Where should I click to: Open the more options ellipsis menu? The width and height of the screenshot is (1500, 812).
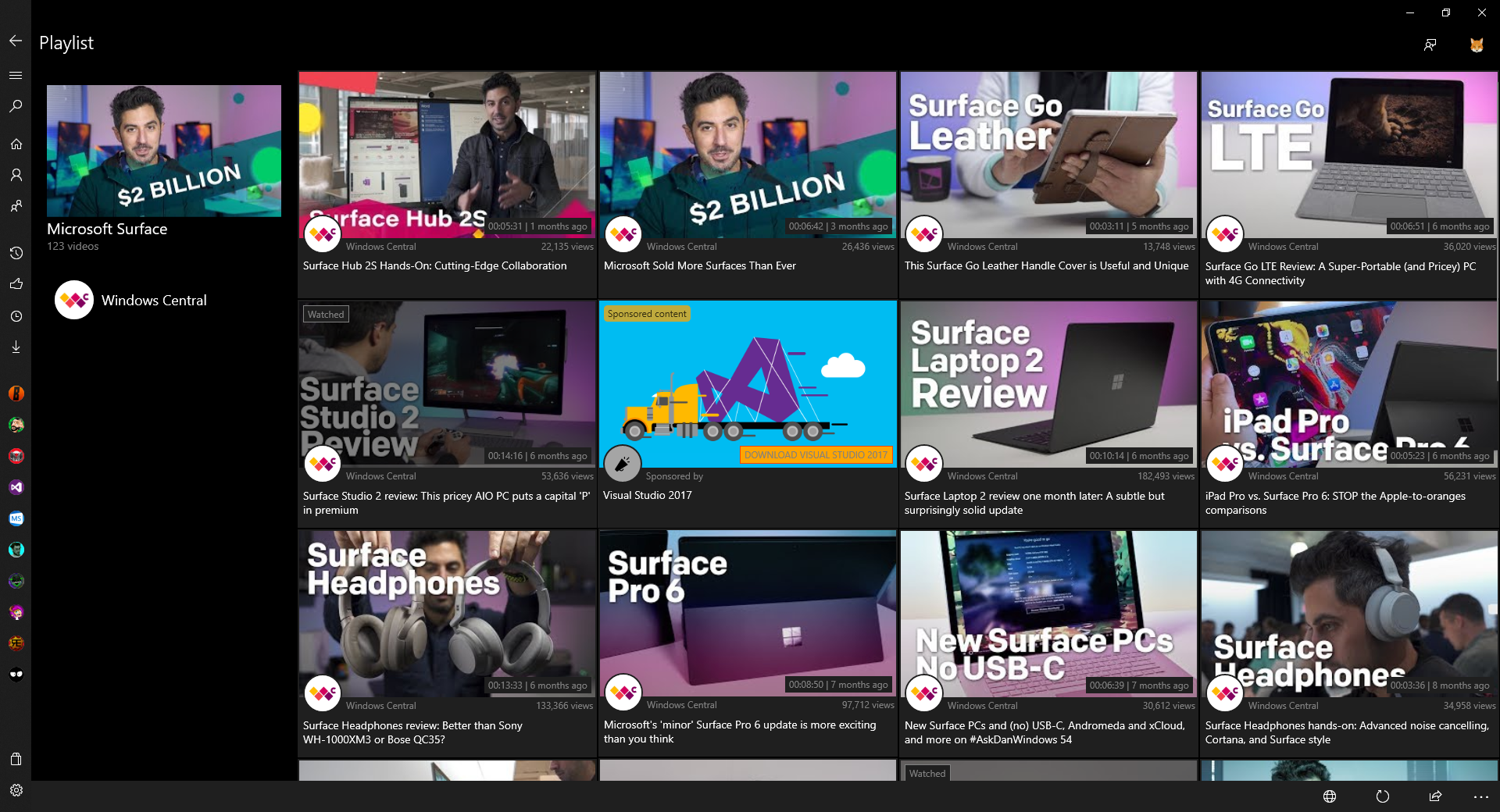[1480, 796]
